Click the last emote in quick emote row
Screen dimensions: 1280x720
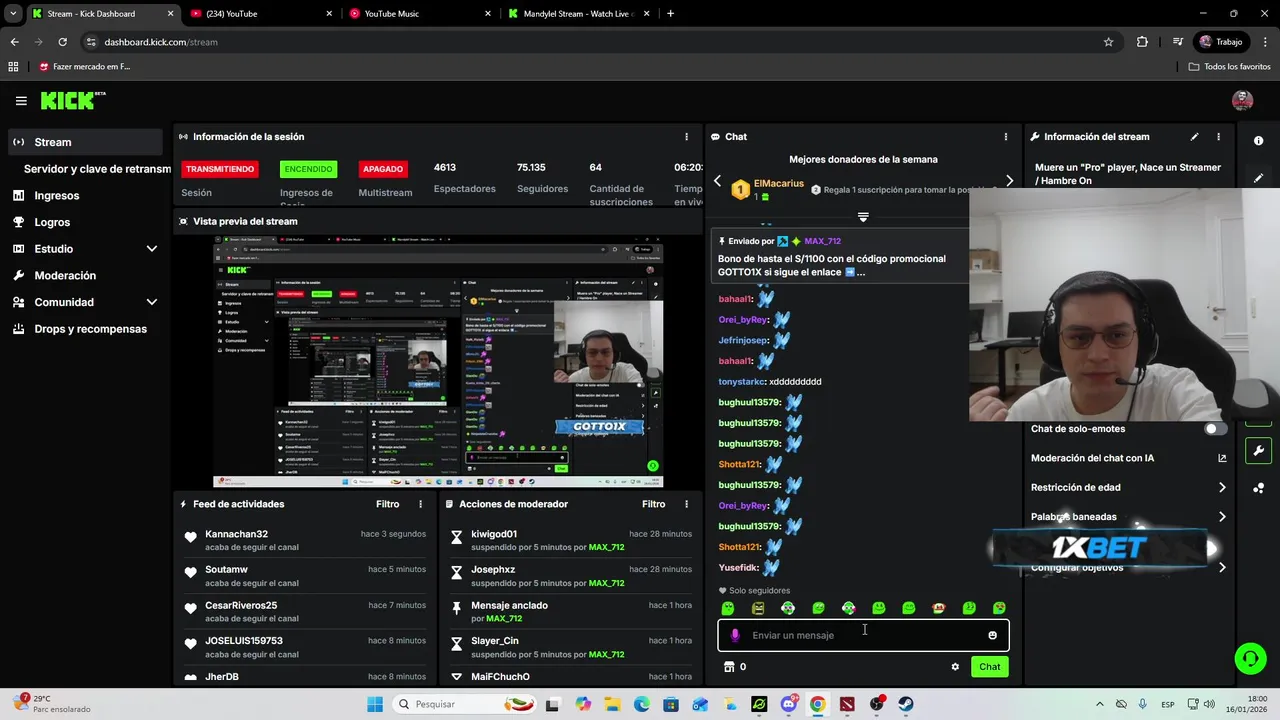point(999,608)
